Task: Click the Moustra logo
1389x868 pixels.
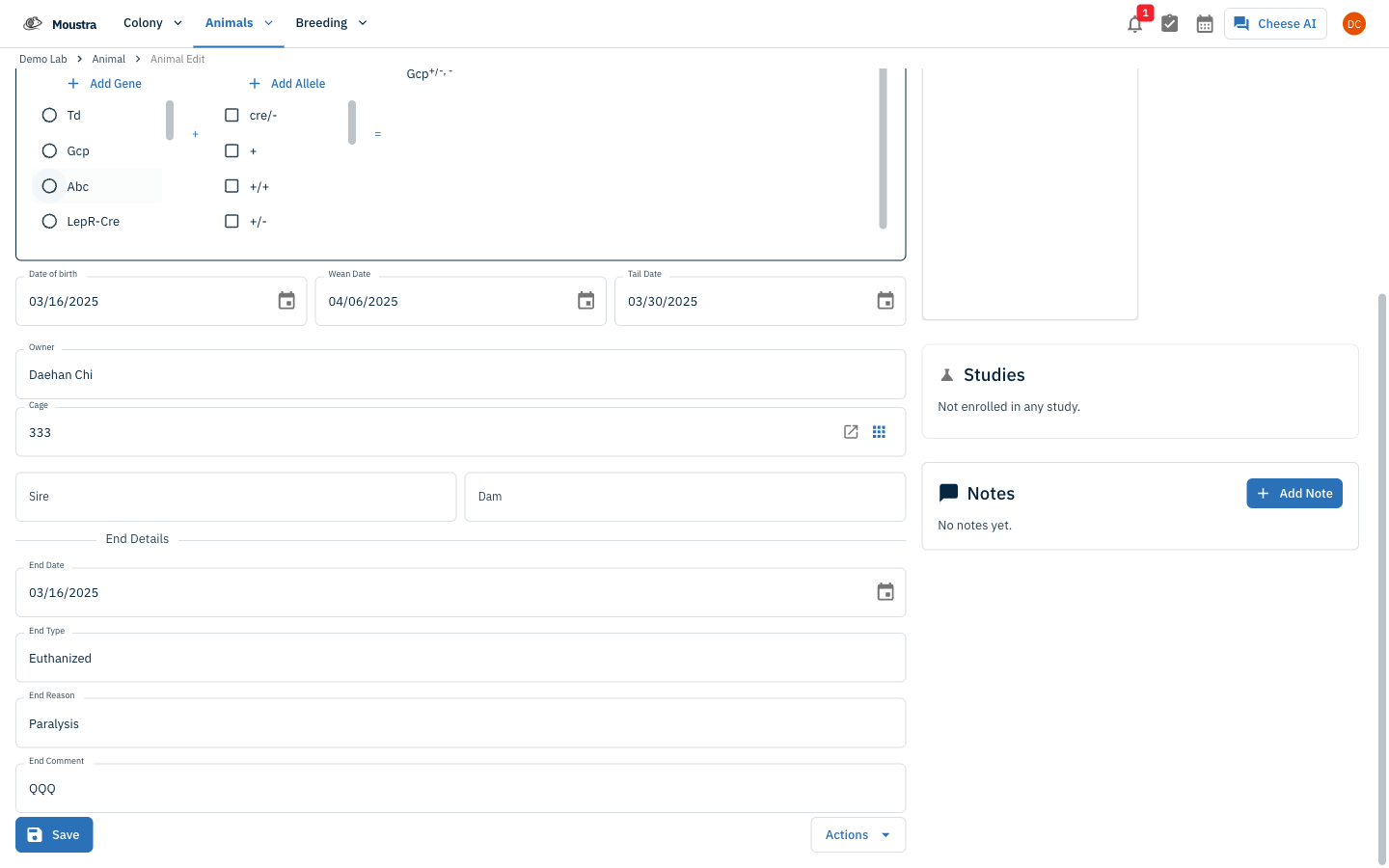Action: coord(60,24)
